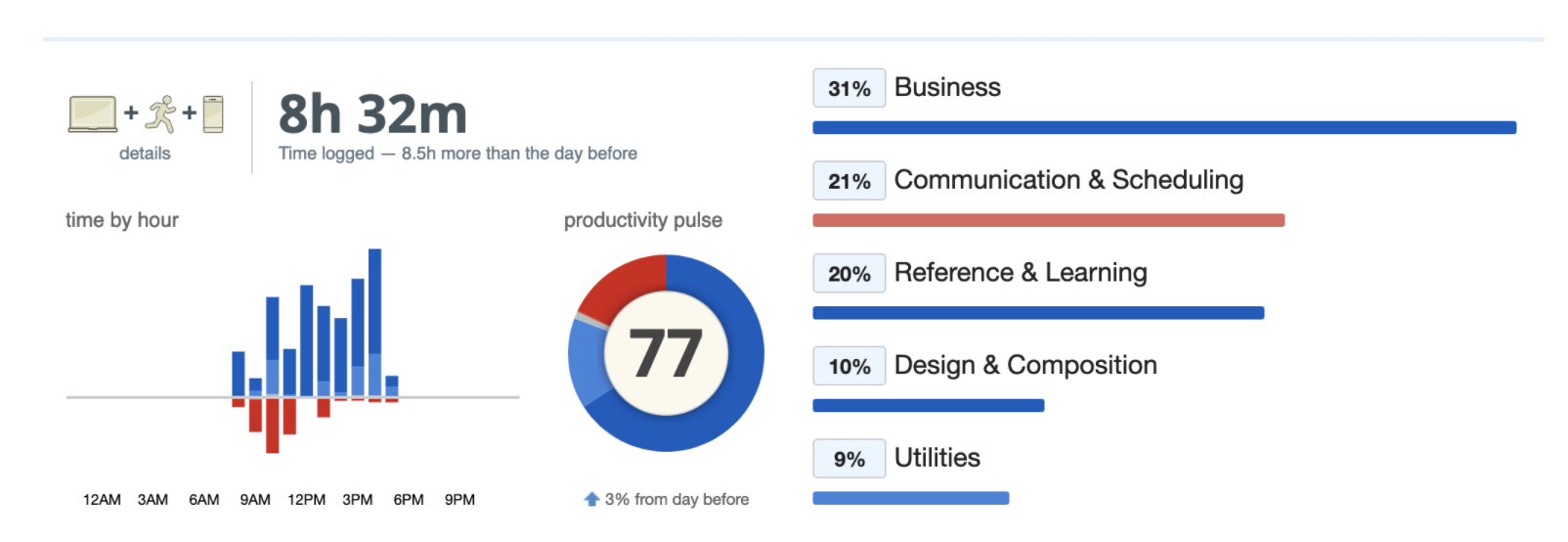This screenshot has width=1568, height=542.
Task: Click the 9% Utilities percentage badge
Action: tap(849, 459)
